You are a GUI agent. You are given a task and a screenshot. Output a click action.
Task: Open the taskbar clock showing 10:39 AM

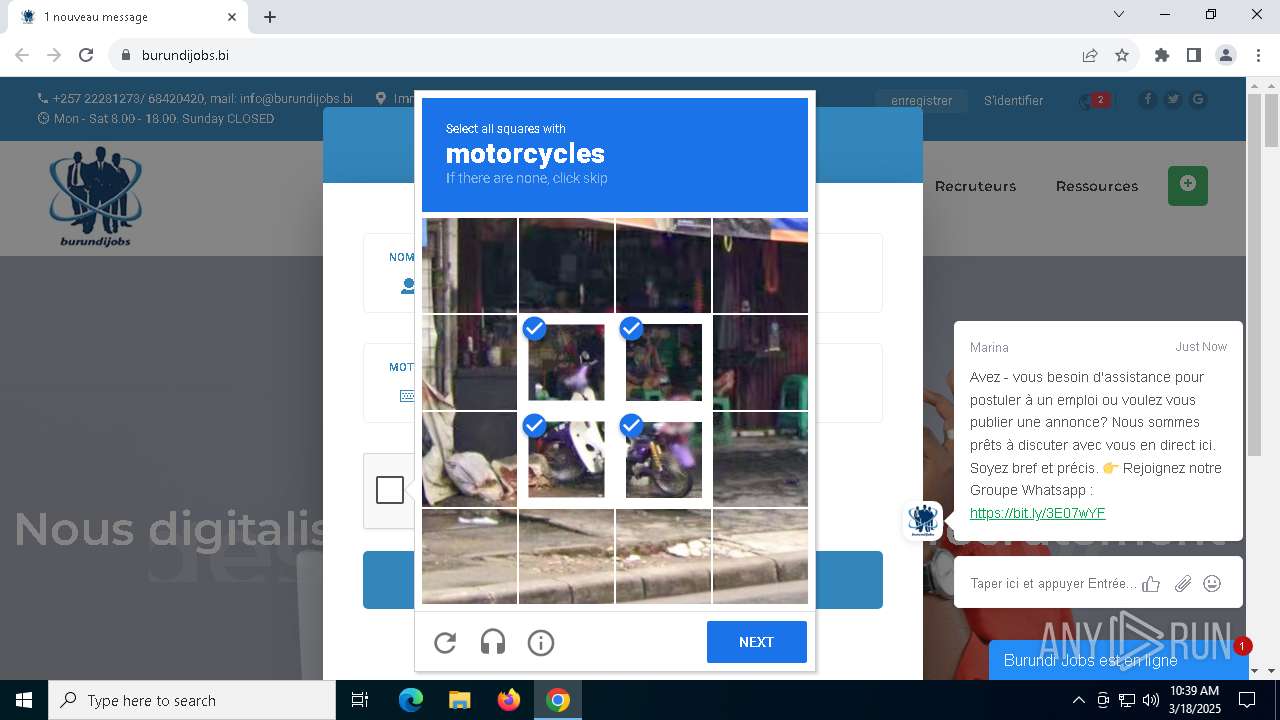(1194, 700)
